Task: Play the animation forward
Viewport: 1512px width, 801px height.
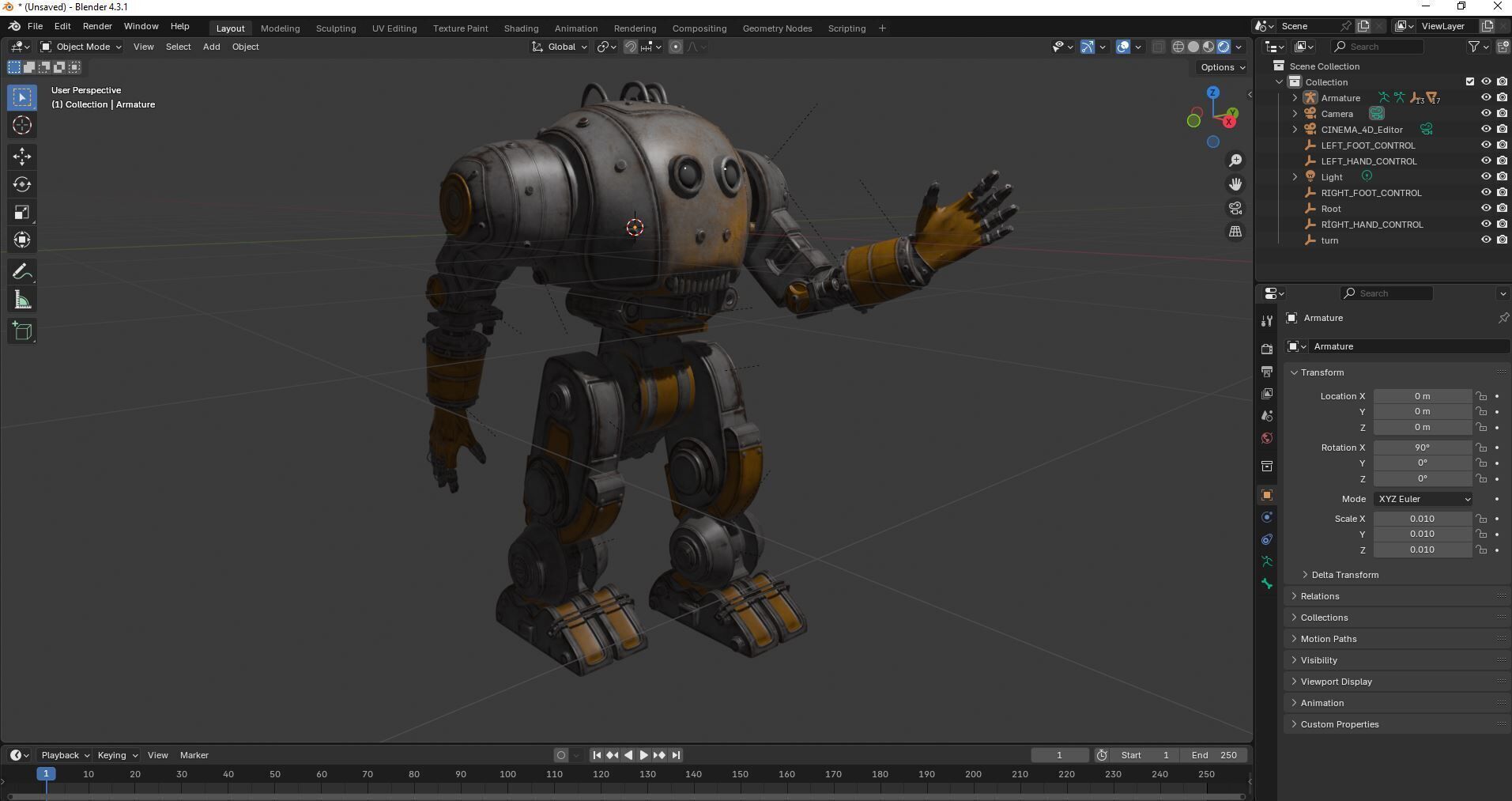Action: click(x=643, y=755)
